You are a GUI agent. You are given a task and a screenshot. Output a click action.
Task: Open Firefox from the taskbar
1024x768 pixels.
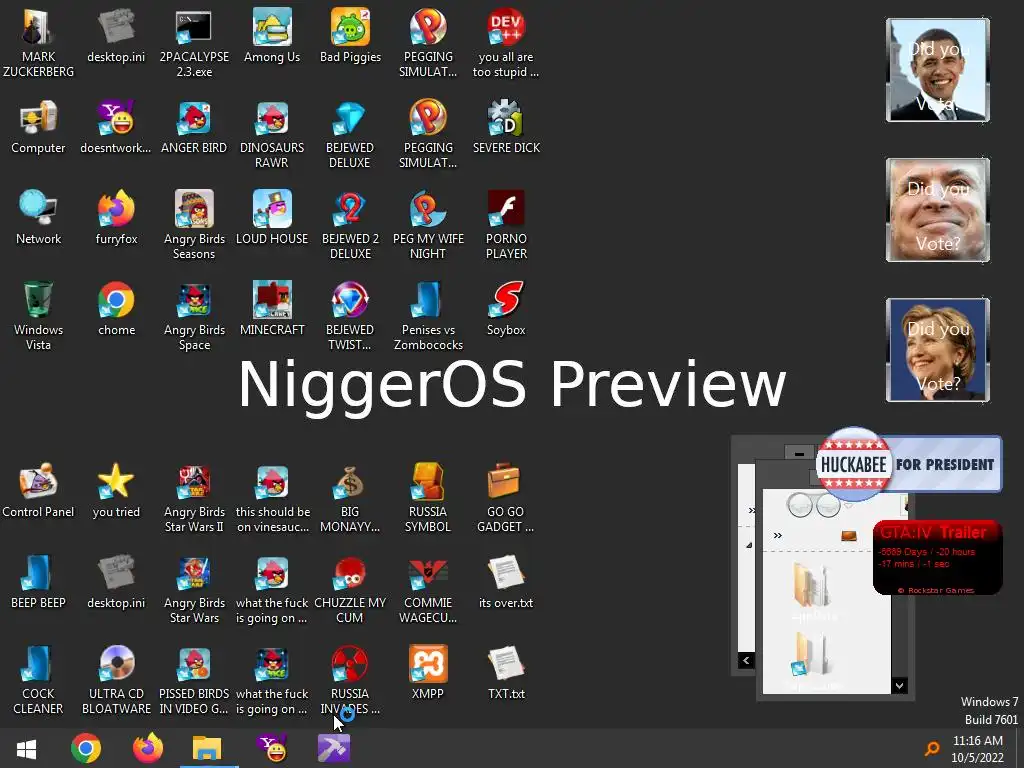point(148,748)
